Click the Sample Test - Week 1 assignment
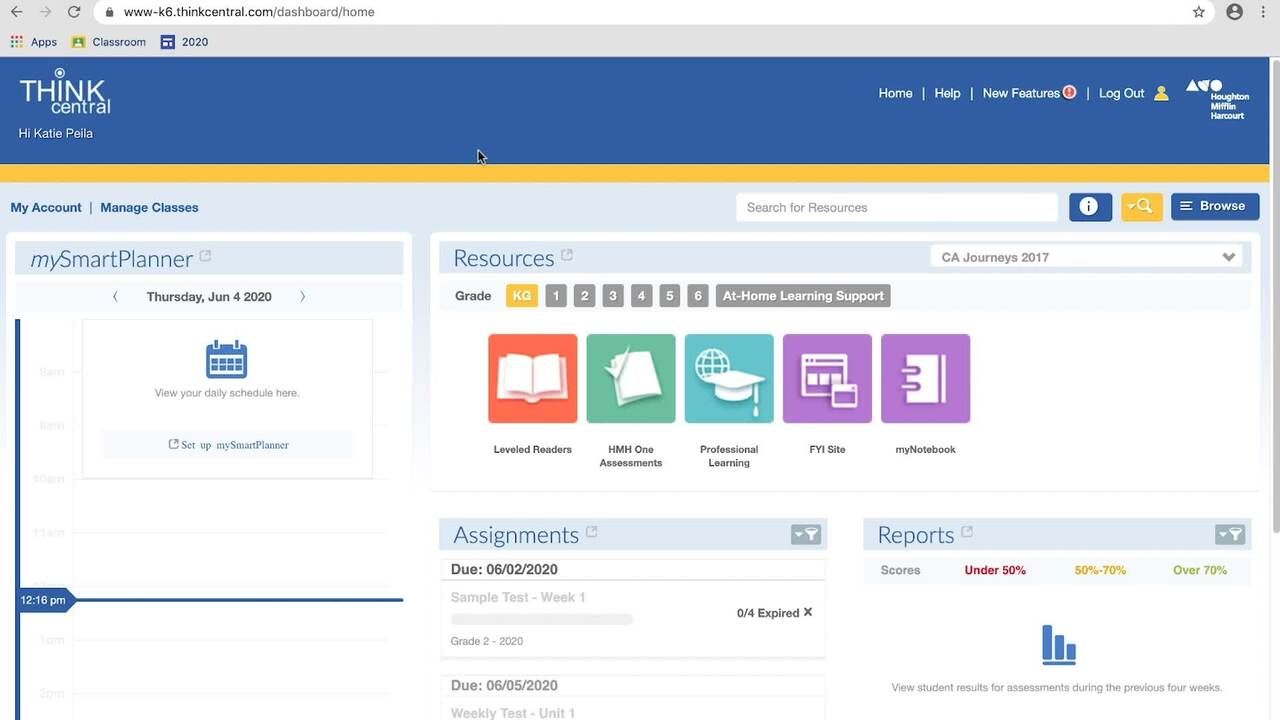 [x=518, y=597]
